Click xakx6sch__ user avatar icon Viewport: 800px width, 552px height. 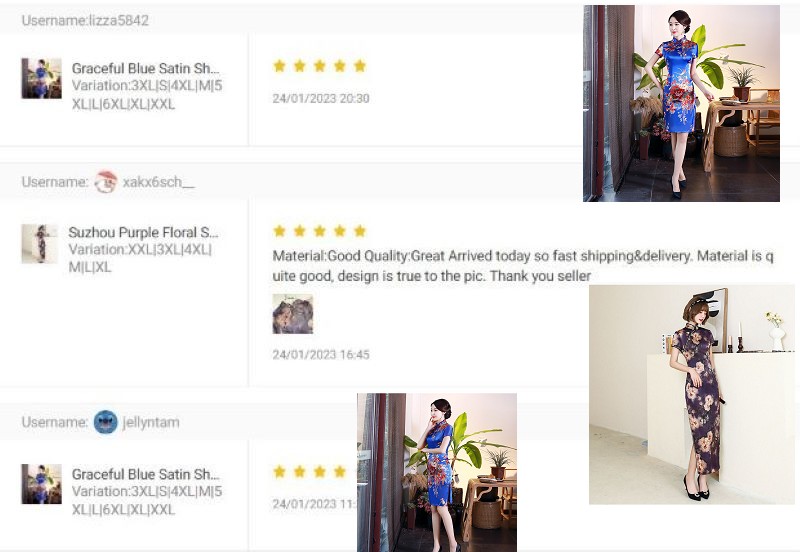coord(106,182)
